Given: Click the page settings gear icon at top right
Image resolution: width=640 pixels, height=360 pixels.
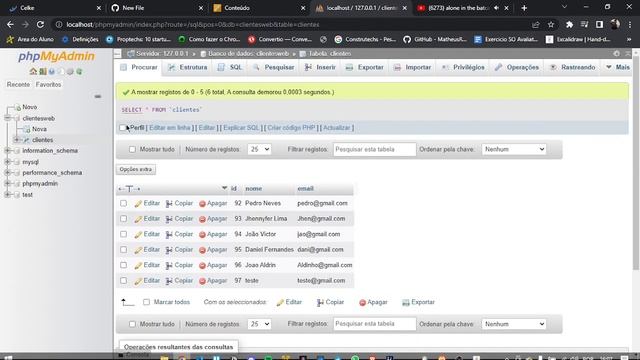Looking at the screenshot, I should click(x=616, y=53).
